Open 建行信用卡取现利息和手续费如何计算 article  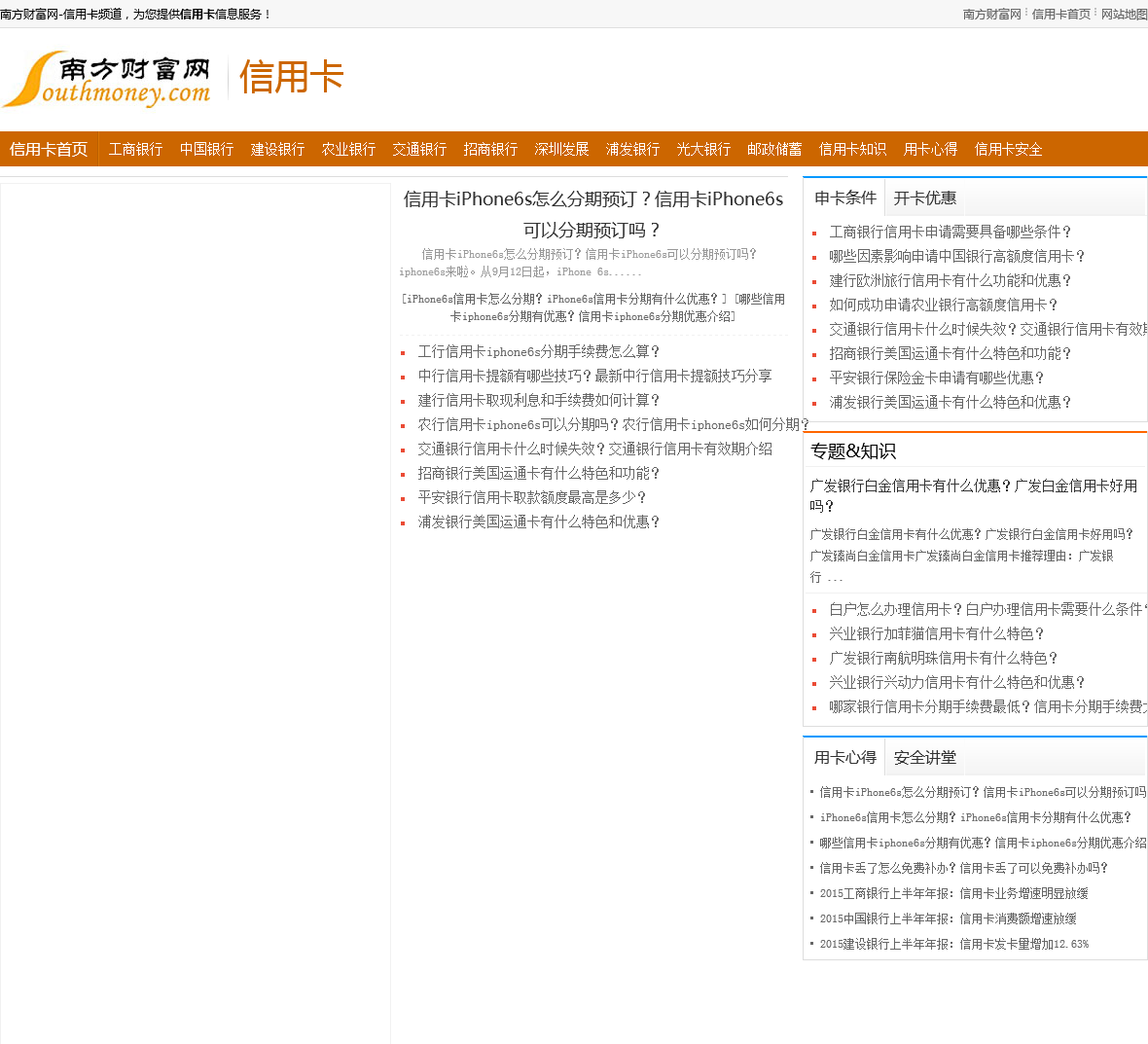539,400
